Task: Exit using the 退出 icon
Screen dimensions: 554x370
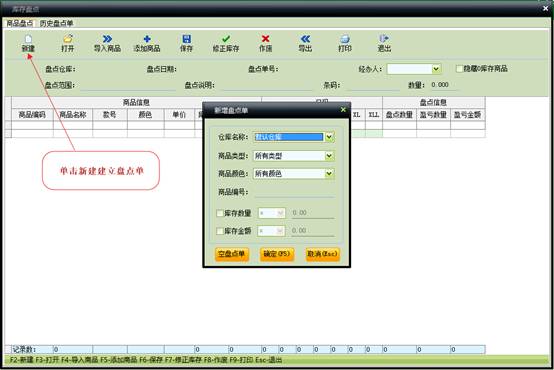Action: point(384,43)
